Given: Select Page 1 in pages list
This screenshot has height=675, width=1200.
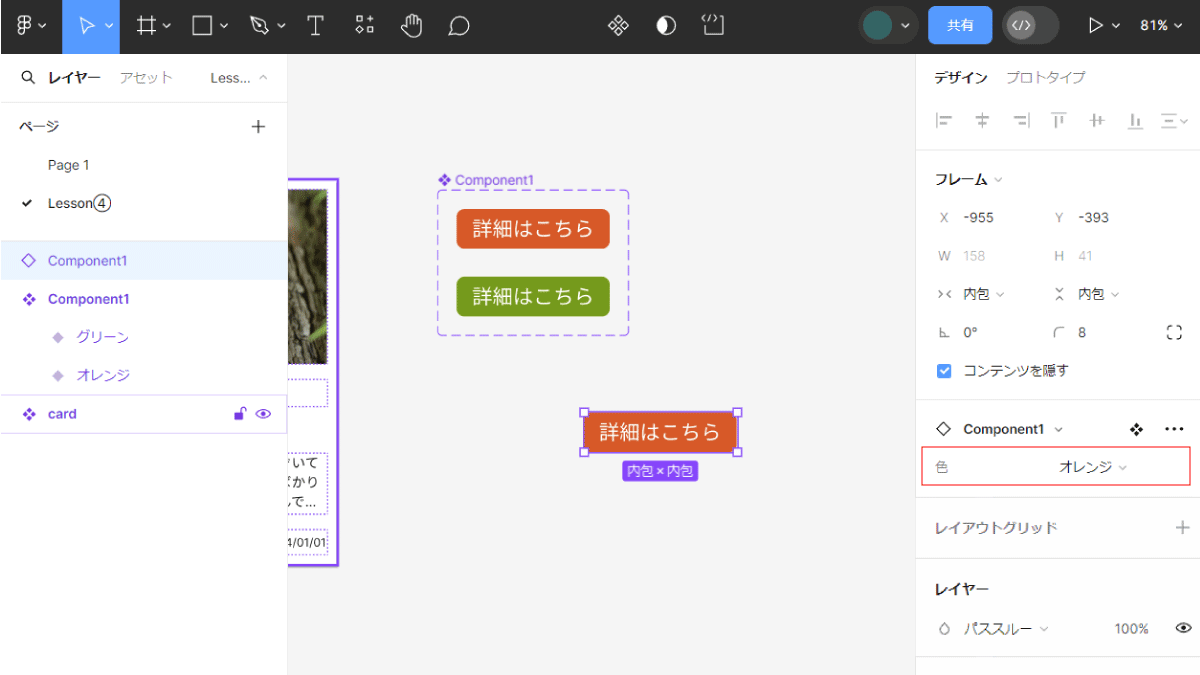Looking at the screenshot, I should click(69, 165).
